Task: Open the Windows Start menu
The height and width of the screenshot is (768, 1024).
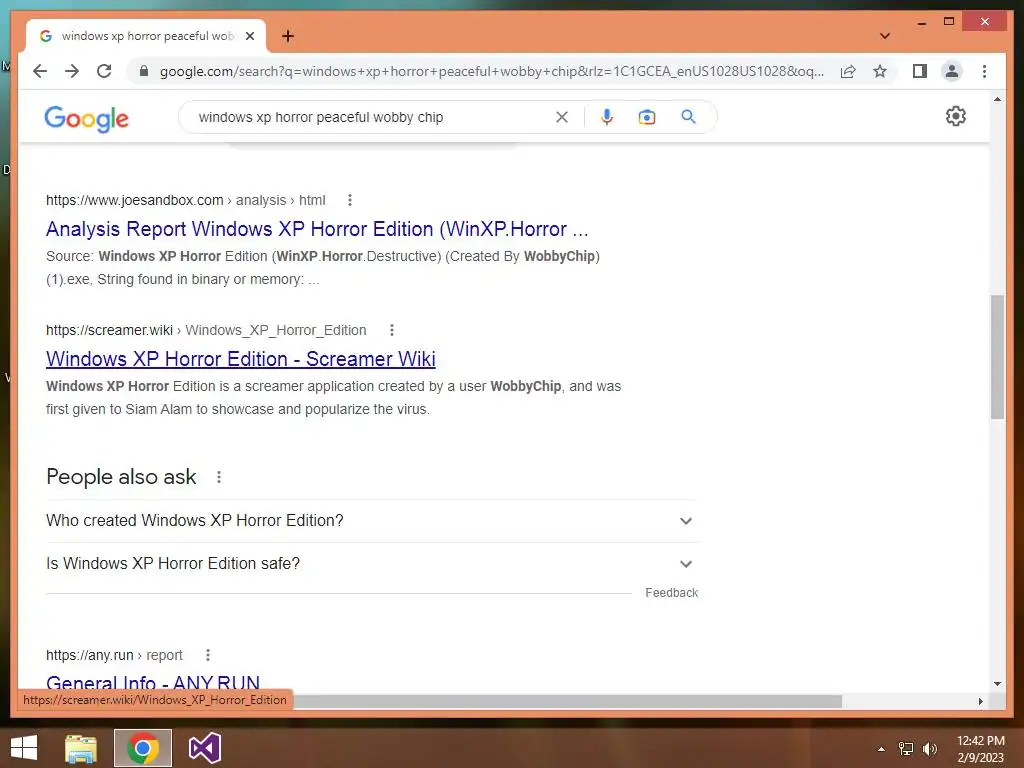Action: 24,748
